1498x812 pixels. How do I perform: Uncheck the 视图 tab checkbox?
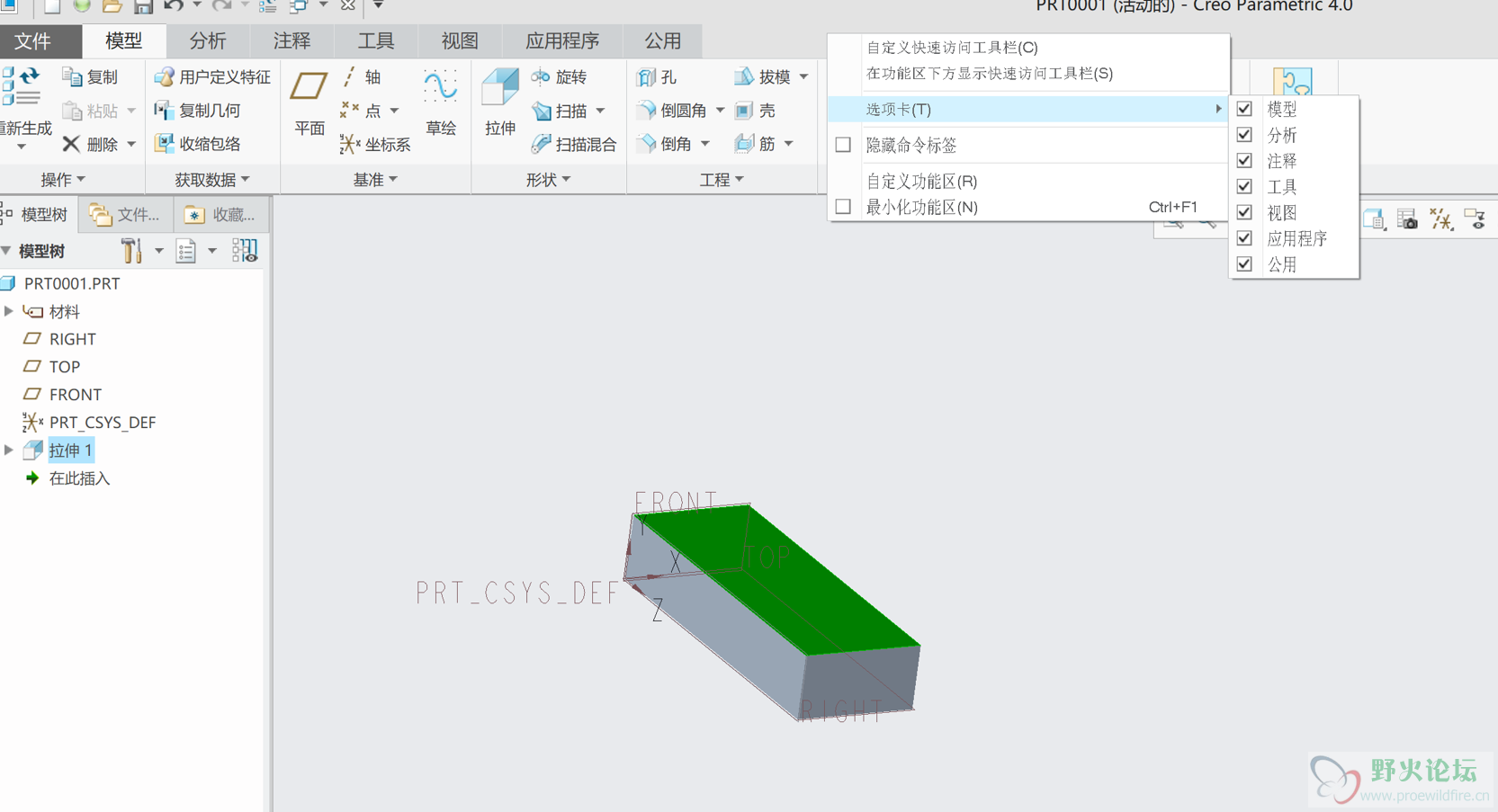(1244, 212)
